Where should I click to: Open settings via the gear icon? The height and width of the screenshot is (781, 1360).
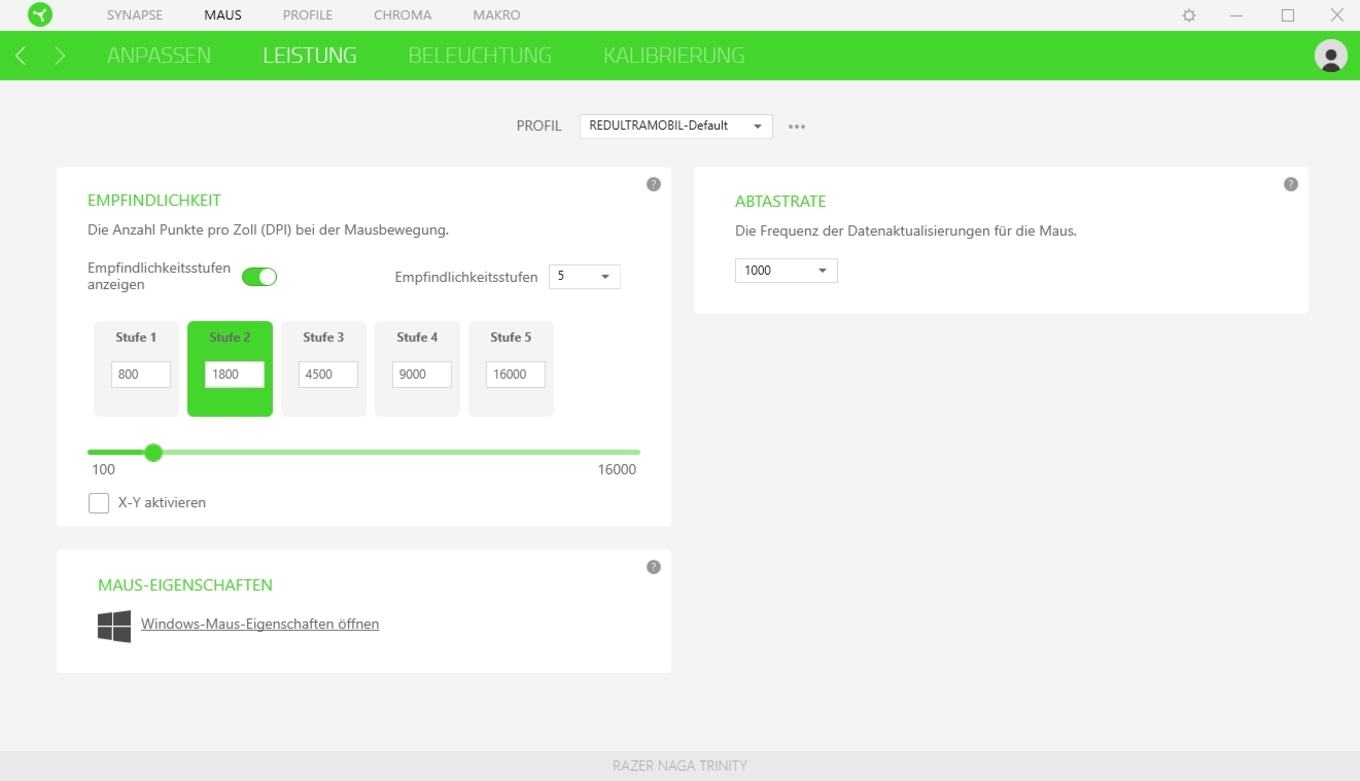[x=1189, y=15]
